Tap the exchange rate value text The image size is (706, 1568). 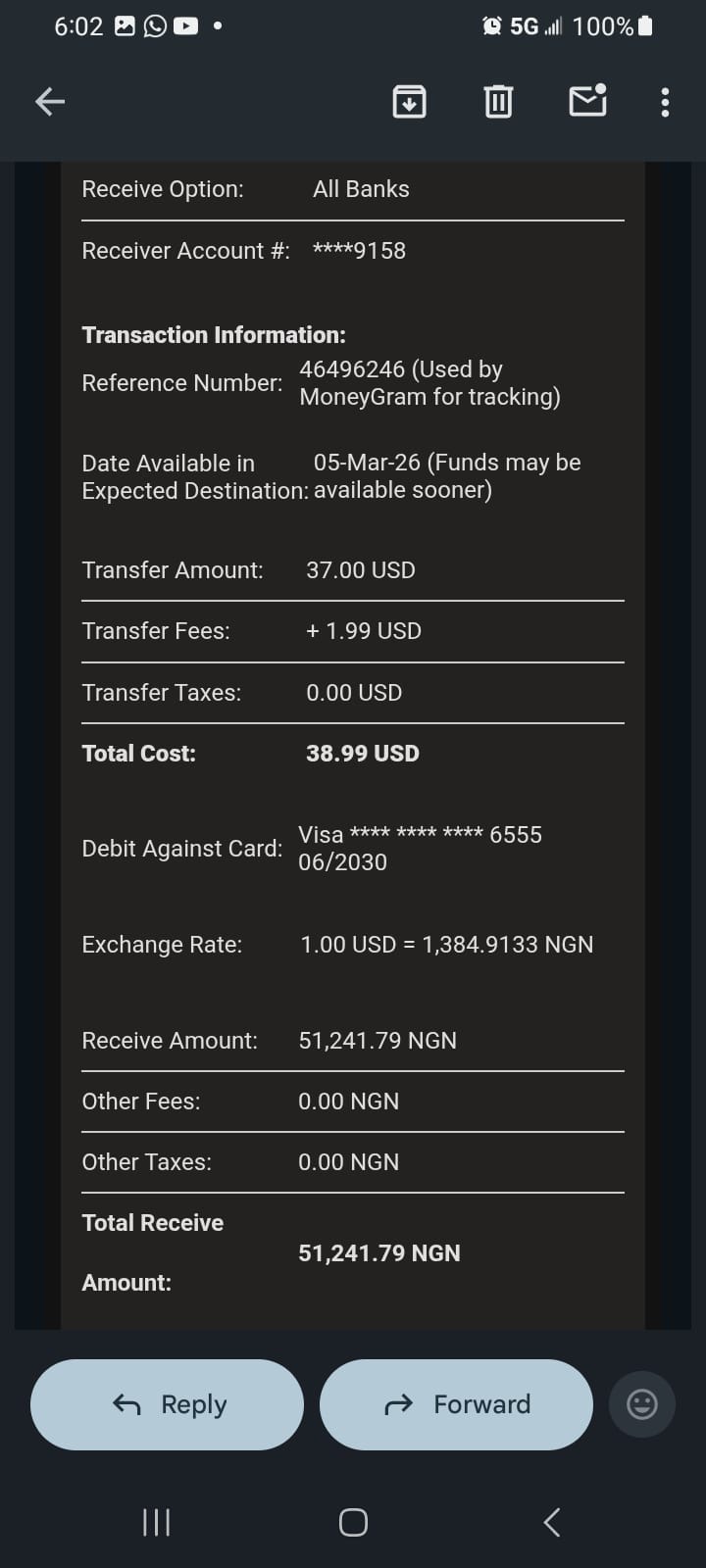(x=446, y=945)
